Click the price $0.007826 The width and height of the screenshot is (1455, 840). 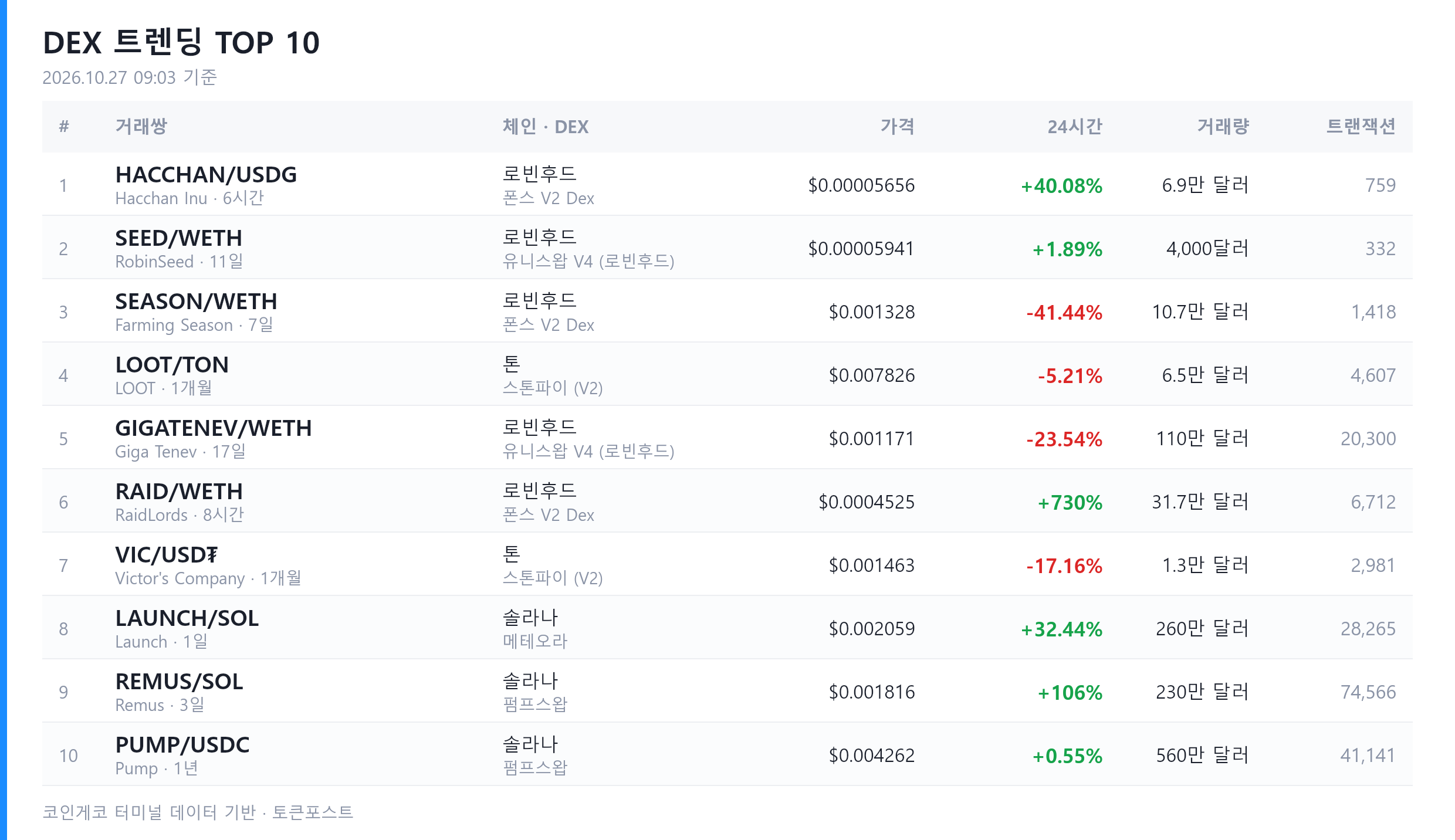pos(872,375)
